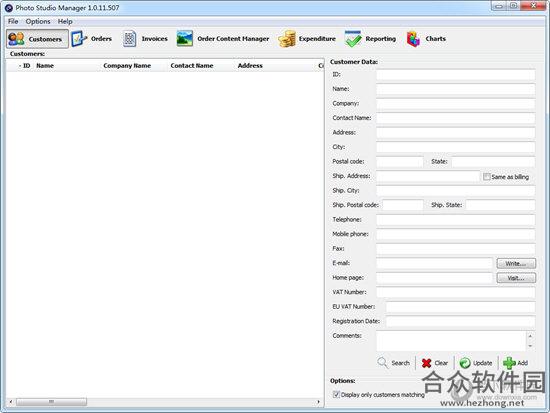Click the Comments scrollbar up arrow
The height and width of the screenshot is (413, 550).
(x=530, y=336)
